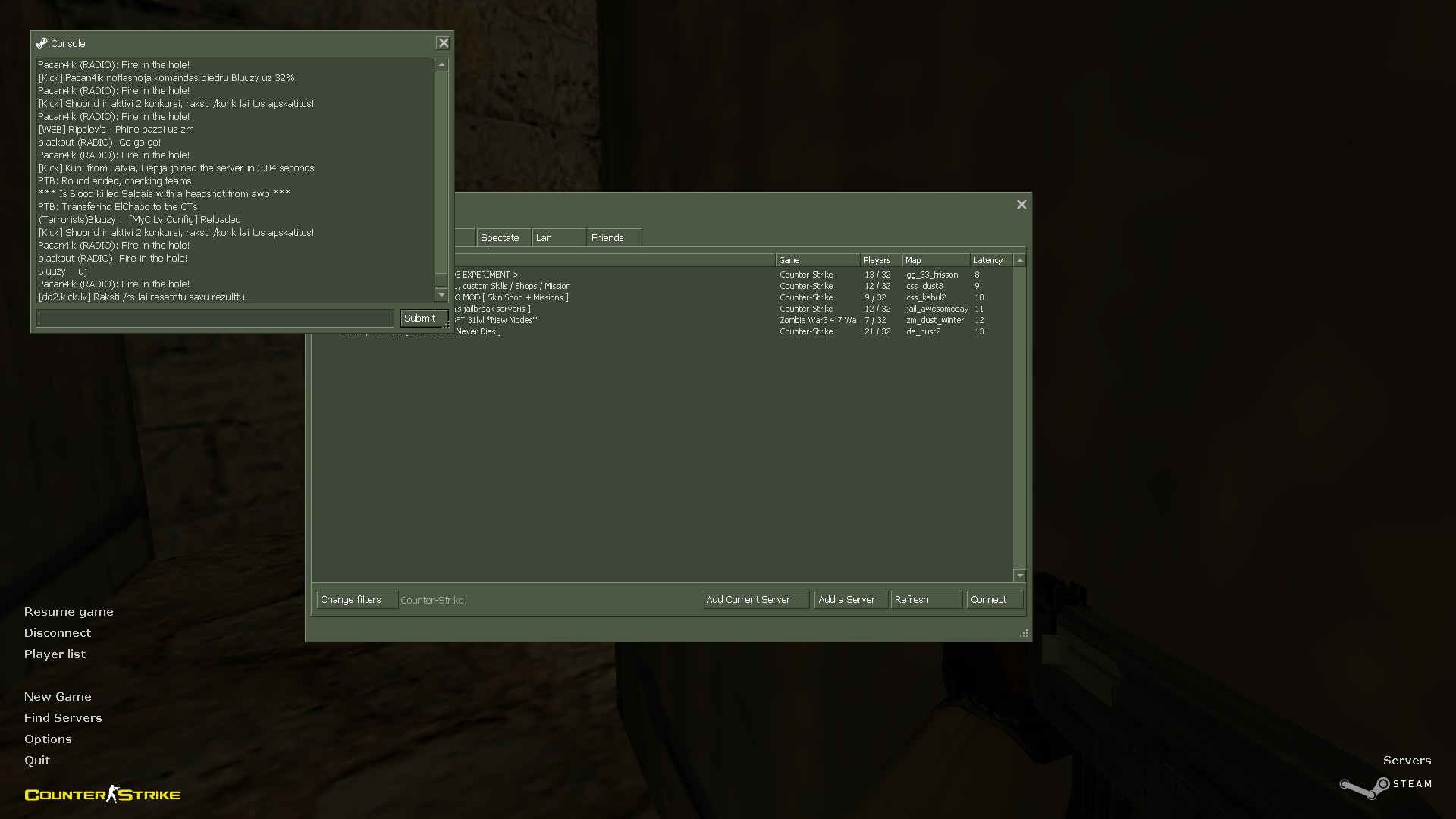Image resolution: width=1456 pixels, height=819 pixels.
Task: Click the Servers link near Steam logo
Action: (1407, 761)
